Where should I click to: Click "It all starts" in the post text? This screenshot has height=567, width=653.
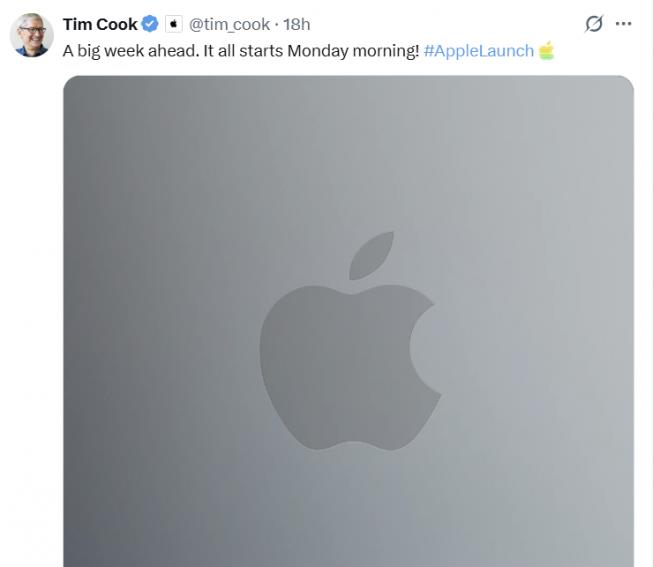click(243, 51)
